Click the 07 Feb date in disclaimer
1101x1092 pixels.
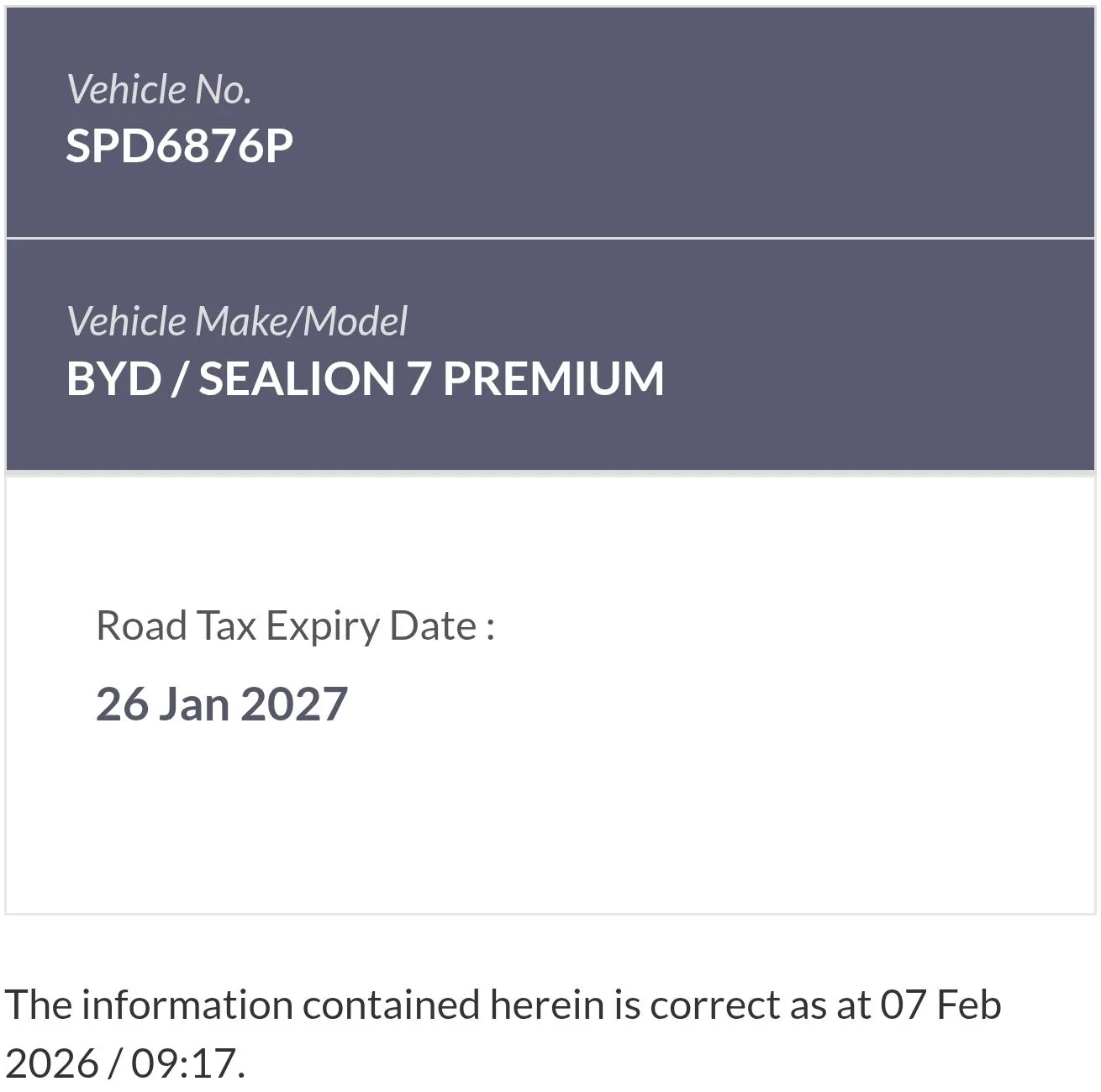940,1005
